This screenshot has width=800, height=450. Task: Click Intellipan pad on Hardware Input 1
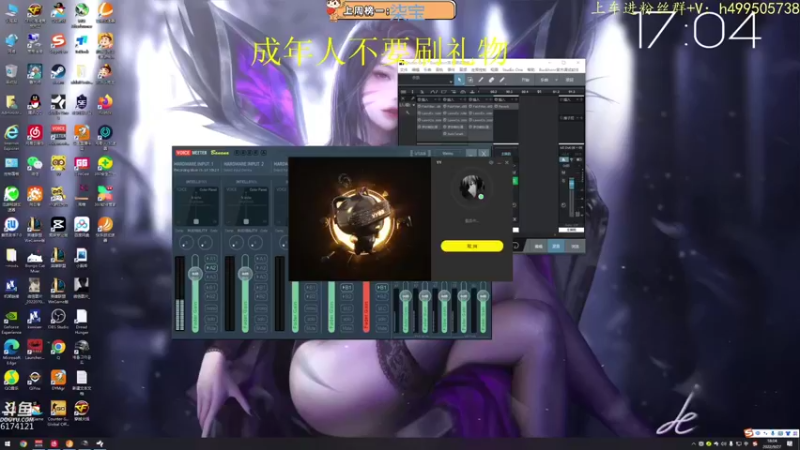tap(196, 206)
